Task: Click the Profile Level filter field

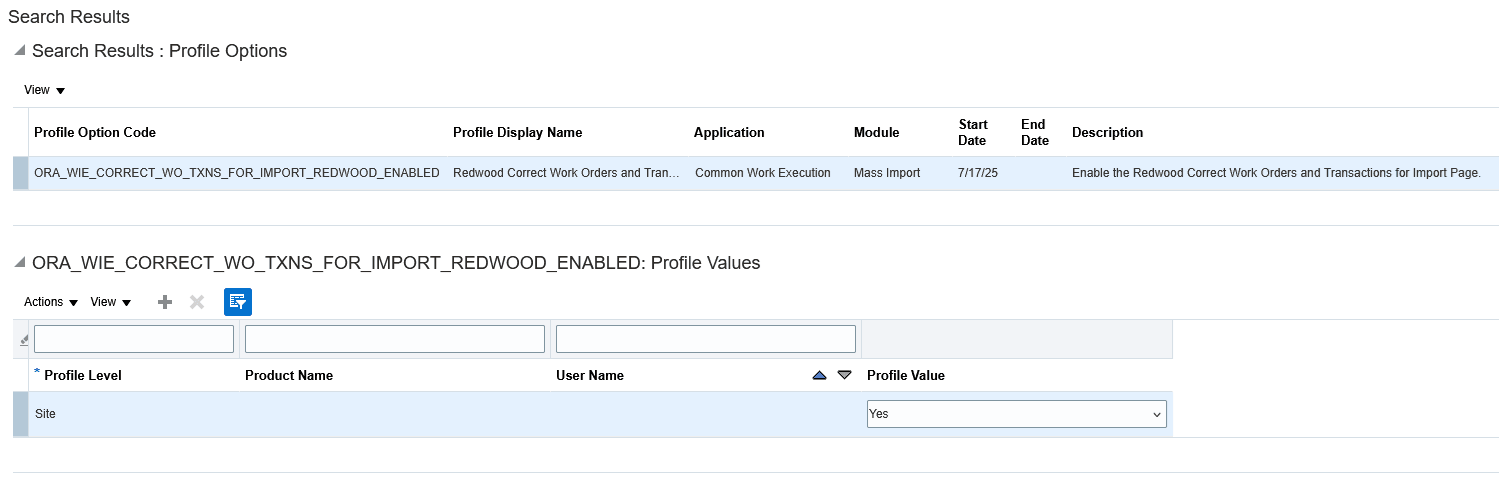Action: [x=134, y=339]
